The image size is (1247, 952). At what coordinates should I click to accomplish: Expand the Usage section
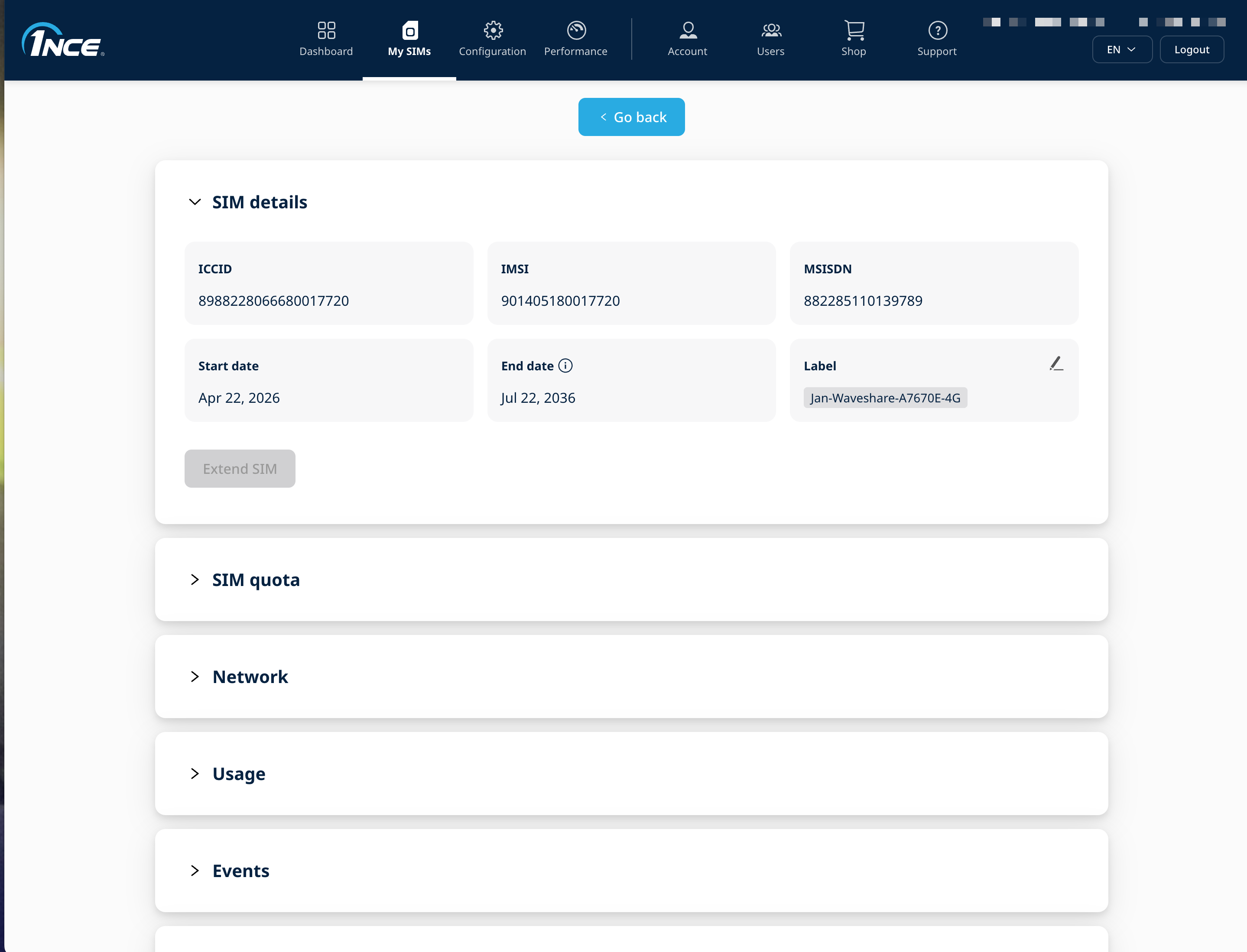click(x=195, y=773)
